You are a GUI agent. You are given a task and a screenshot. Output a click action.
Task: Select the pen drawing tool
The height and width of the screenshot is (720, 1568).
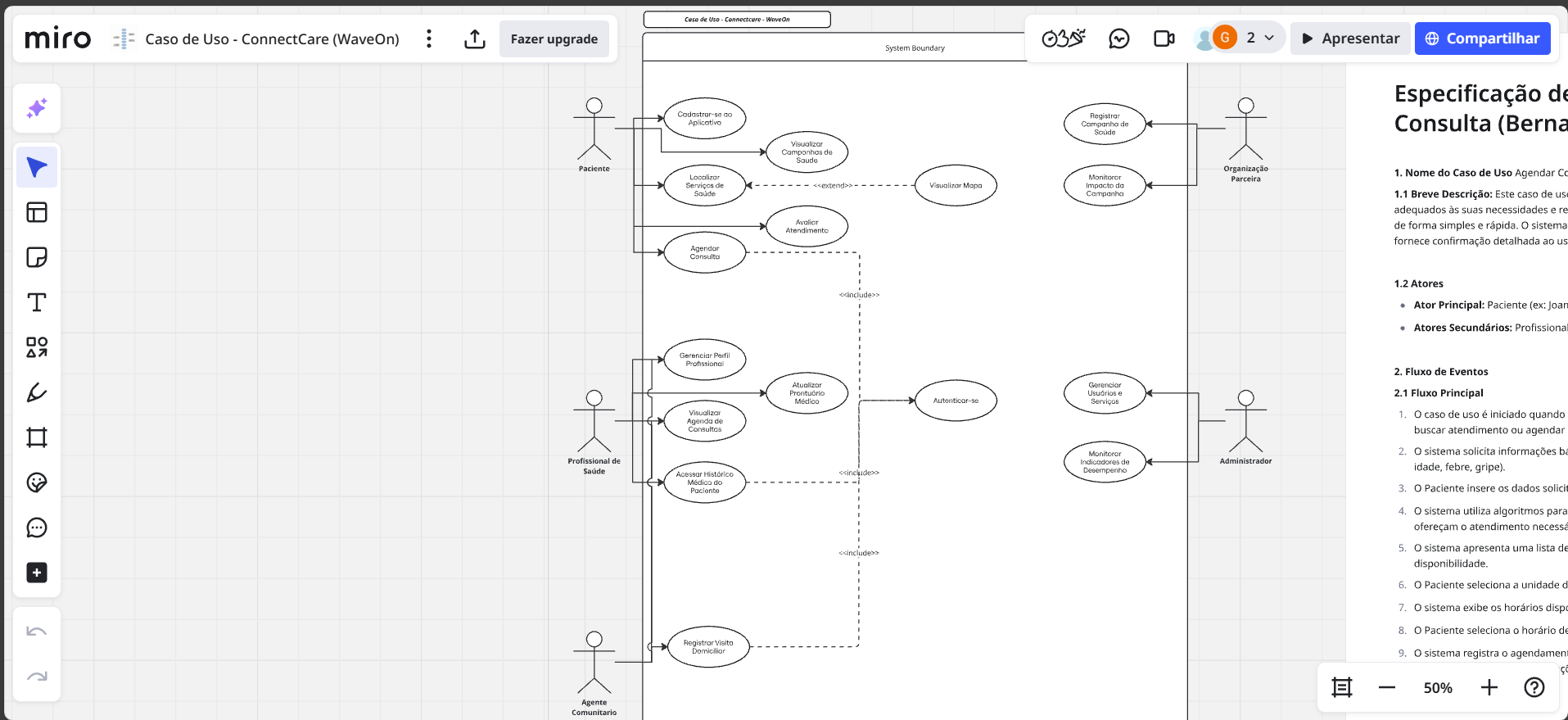tap(37, 392)
